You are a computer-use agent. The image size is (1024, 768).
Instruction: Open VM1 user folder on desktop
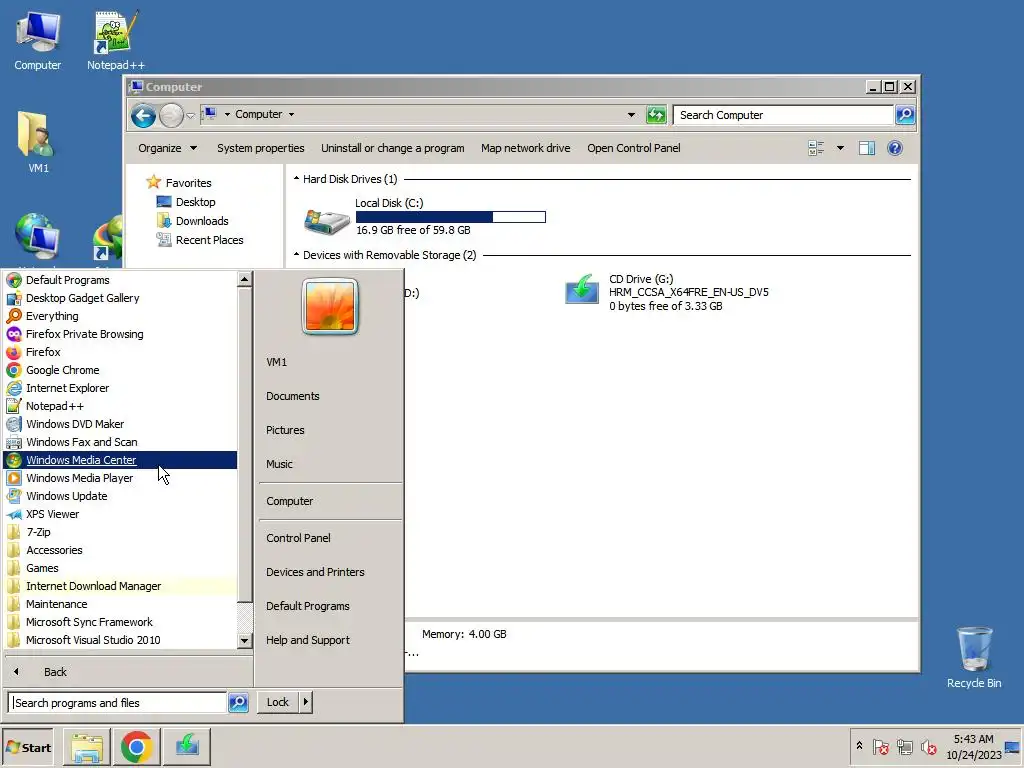[x=38, y=142]
